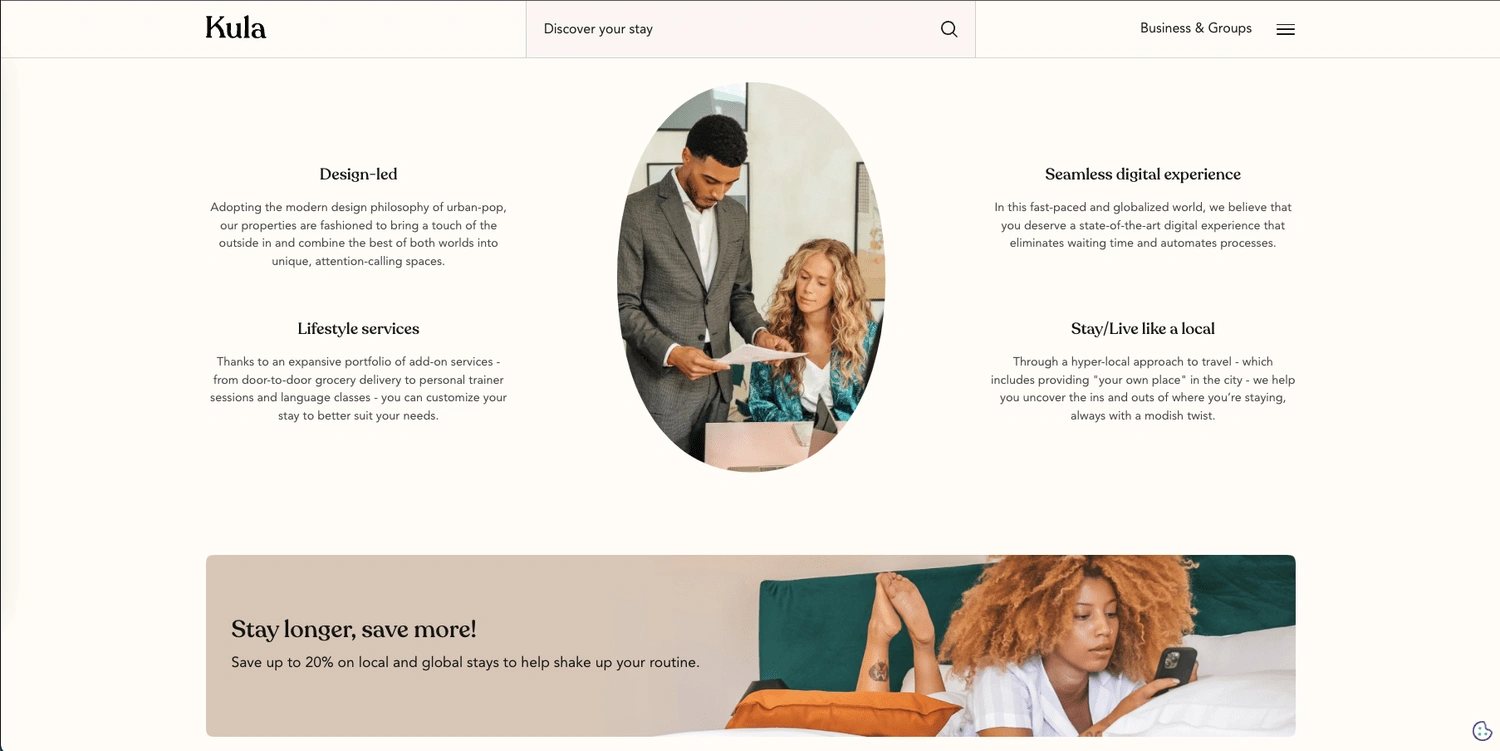Focus the Discover your stay field
1500x751 pixels.
point(750,29)
